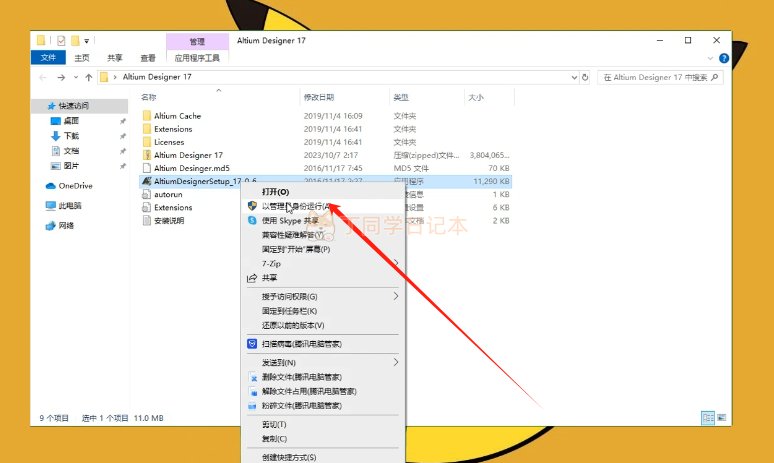Click the help question mark icon
Image resolution: width=774 pixels, height=463 pixels.
click(724, 58)
